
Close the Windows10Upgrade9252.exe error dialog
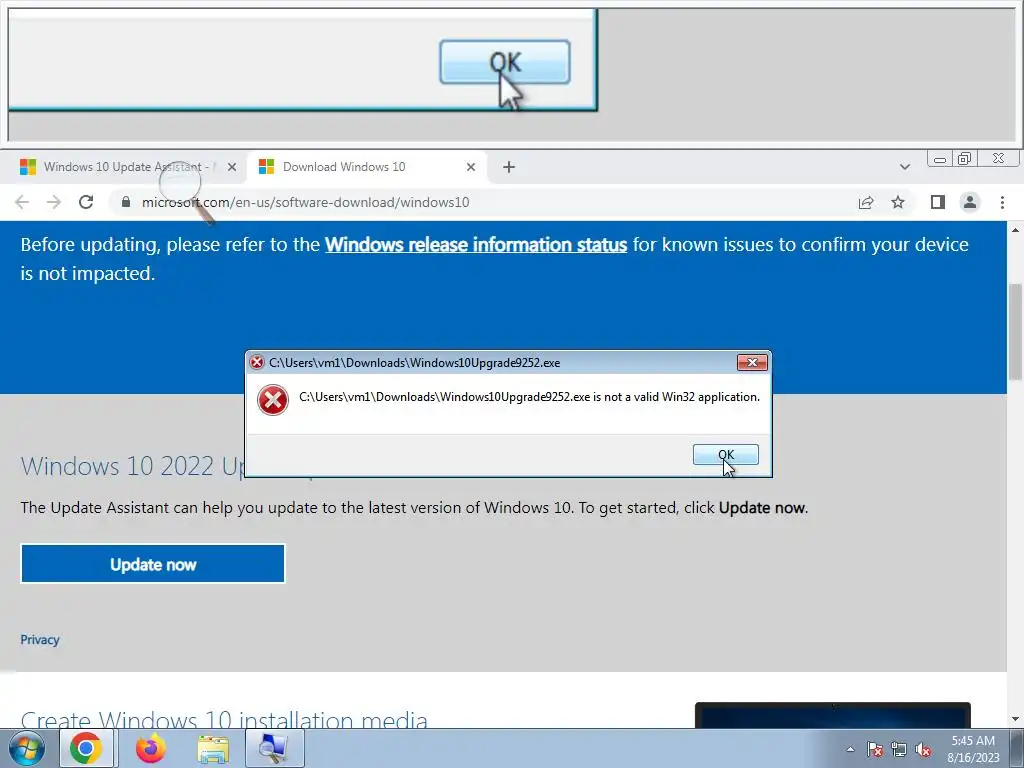click(x=752, y=362)
